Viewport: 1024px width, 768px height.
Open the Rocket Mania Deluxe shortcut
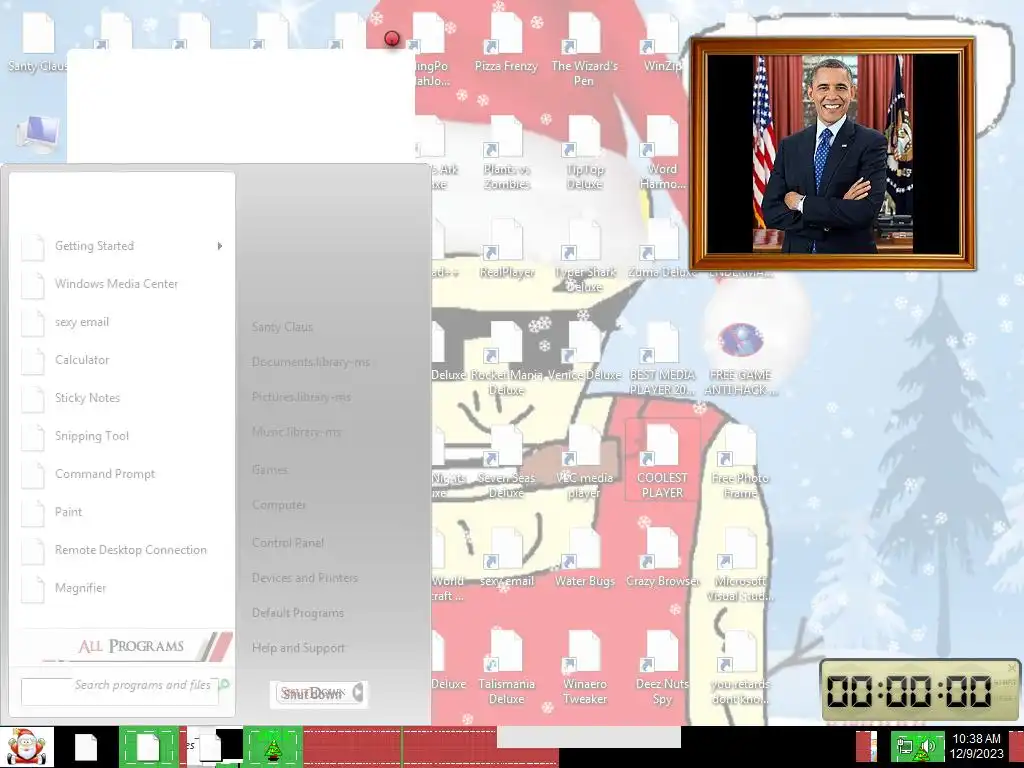tap(506, 359)
